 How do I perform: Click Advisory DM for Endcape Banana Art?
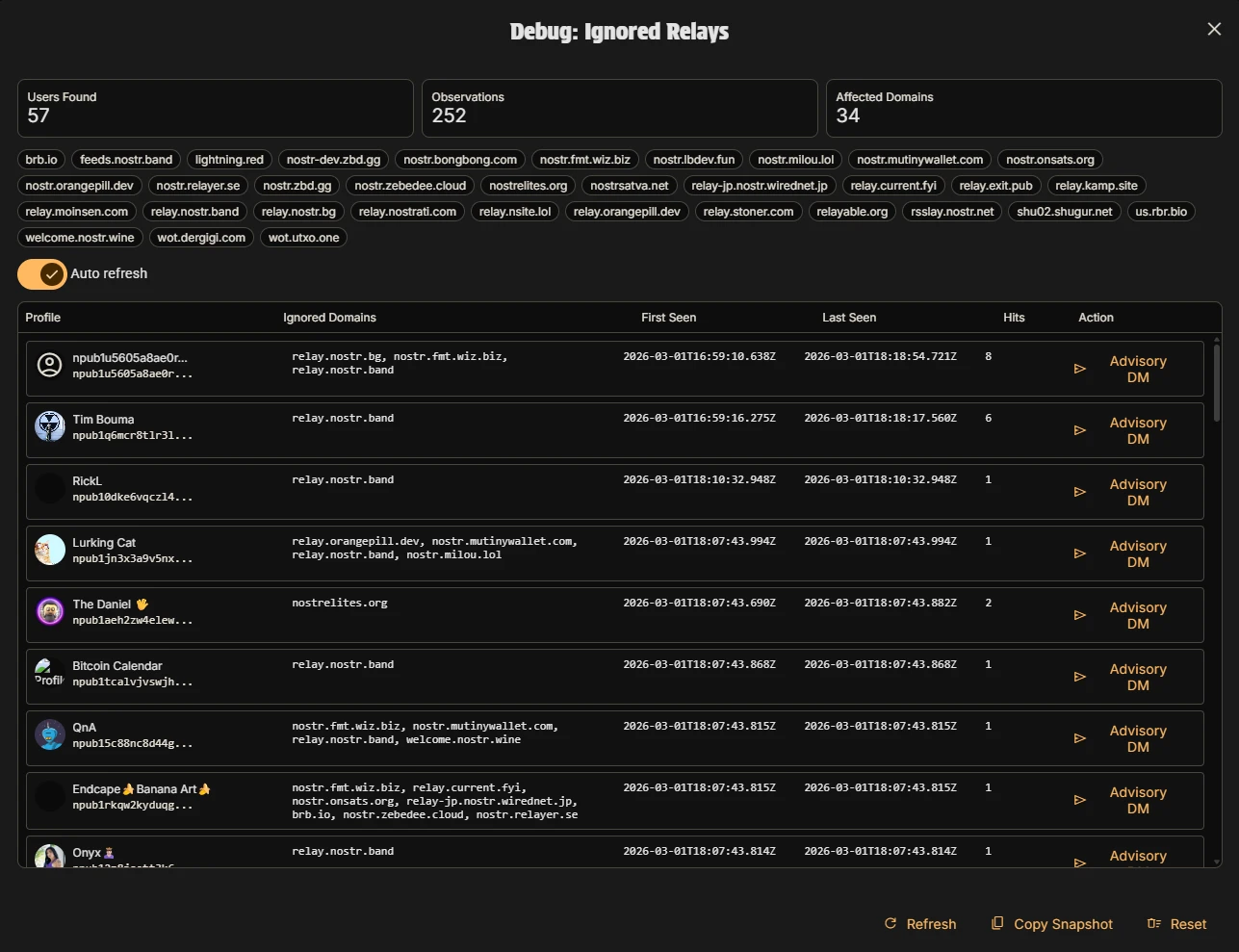coord(1137,800)
